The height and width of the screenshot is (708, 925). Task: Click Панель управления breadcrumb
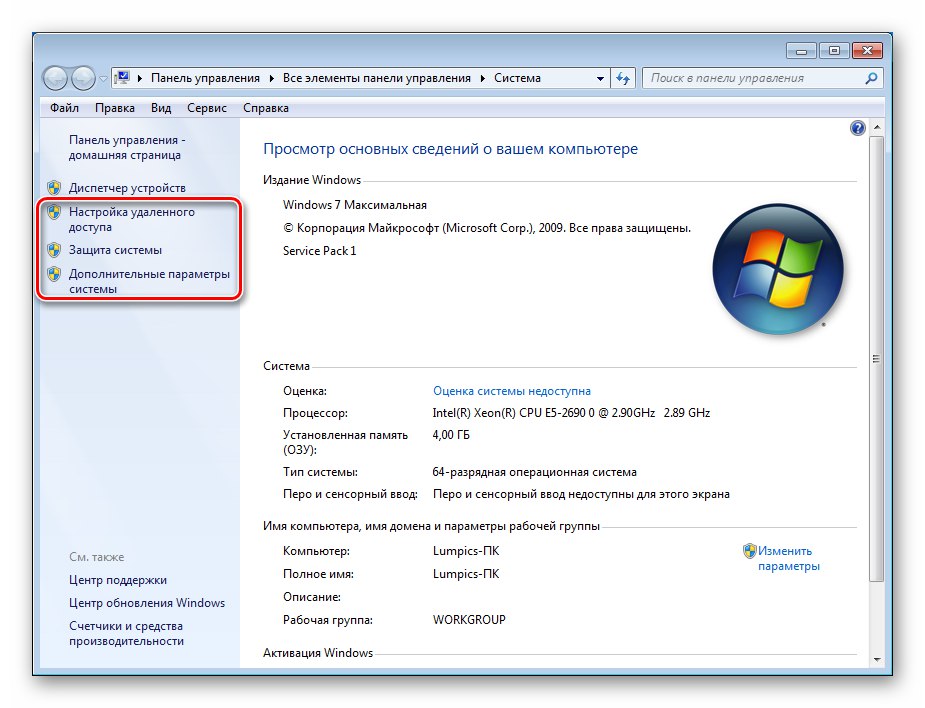pyautogui.click(x=205, y=78)
